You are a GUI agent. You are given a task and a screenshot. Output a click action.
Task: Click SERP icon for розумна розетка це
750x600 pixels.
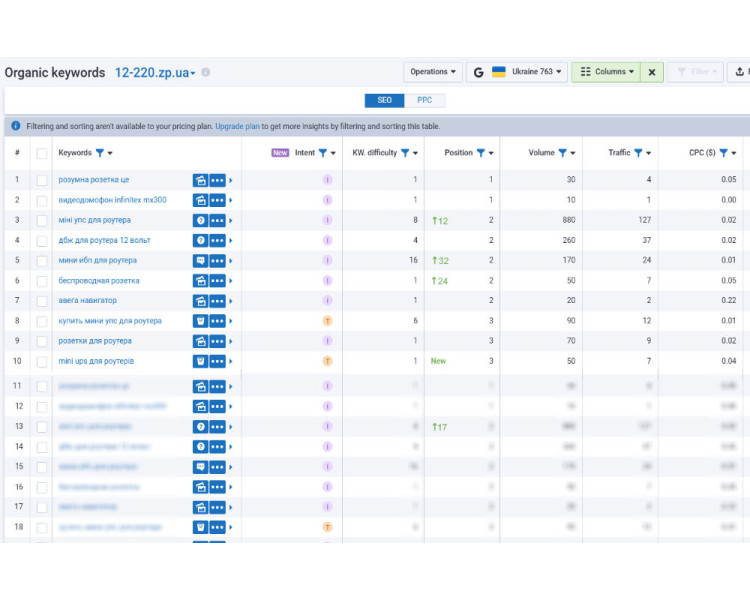tap(200, 180)
